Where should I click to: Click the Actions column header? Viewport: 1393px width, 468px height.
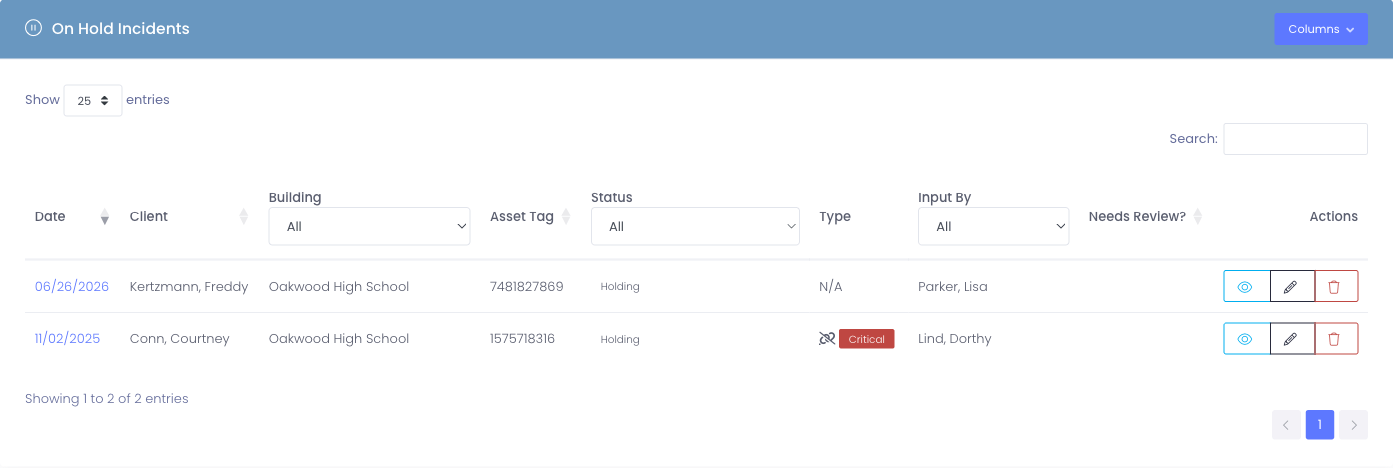(x=1333, y=217)
